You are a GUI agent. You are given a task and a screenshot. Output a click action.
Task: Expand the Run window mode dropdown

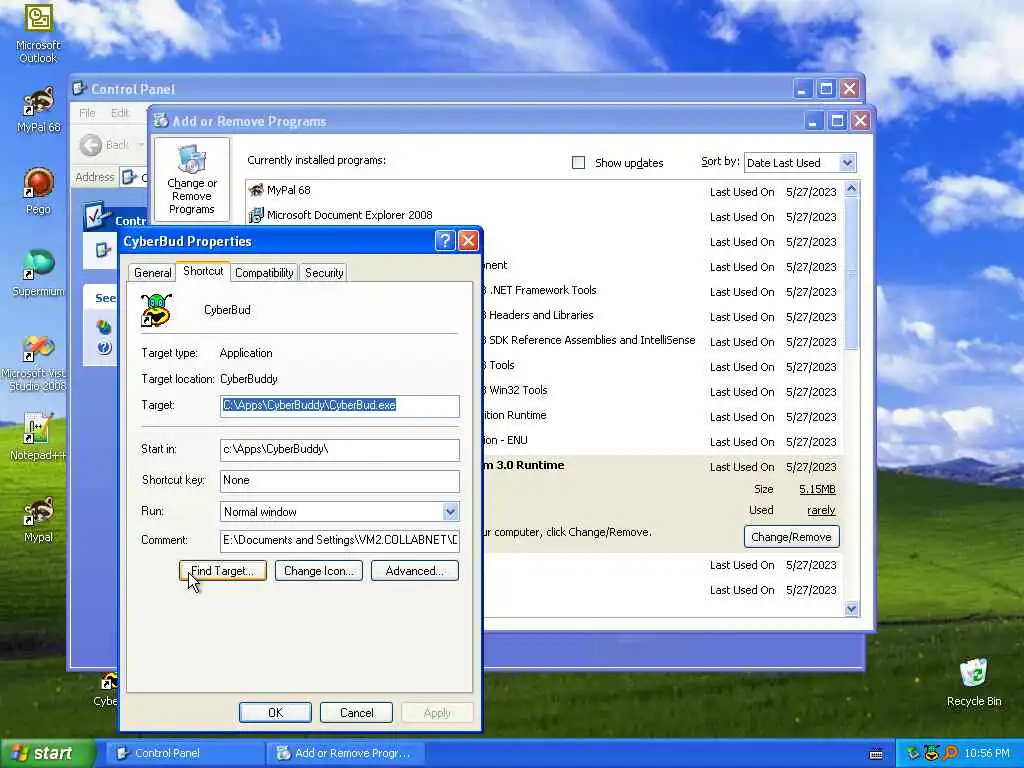click(450, 511)
